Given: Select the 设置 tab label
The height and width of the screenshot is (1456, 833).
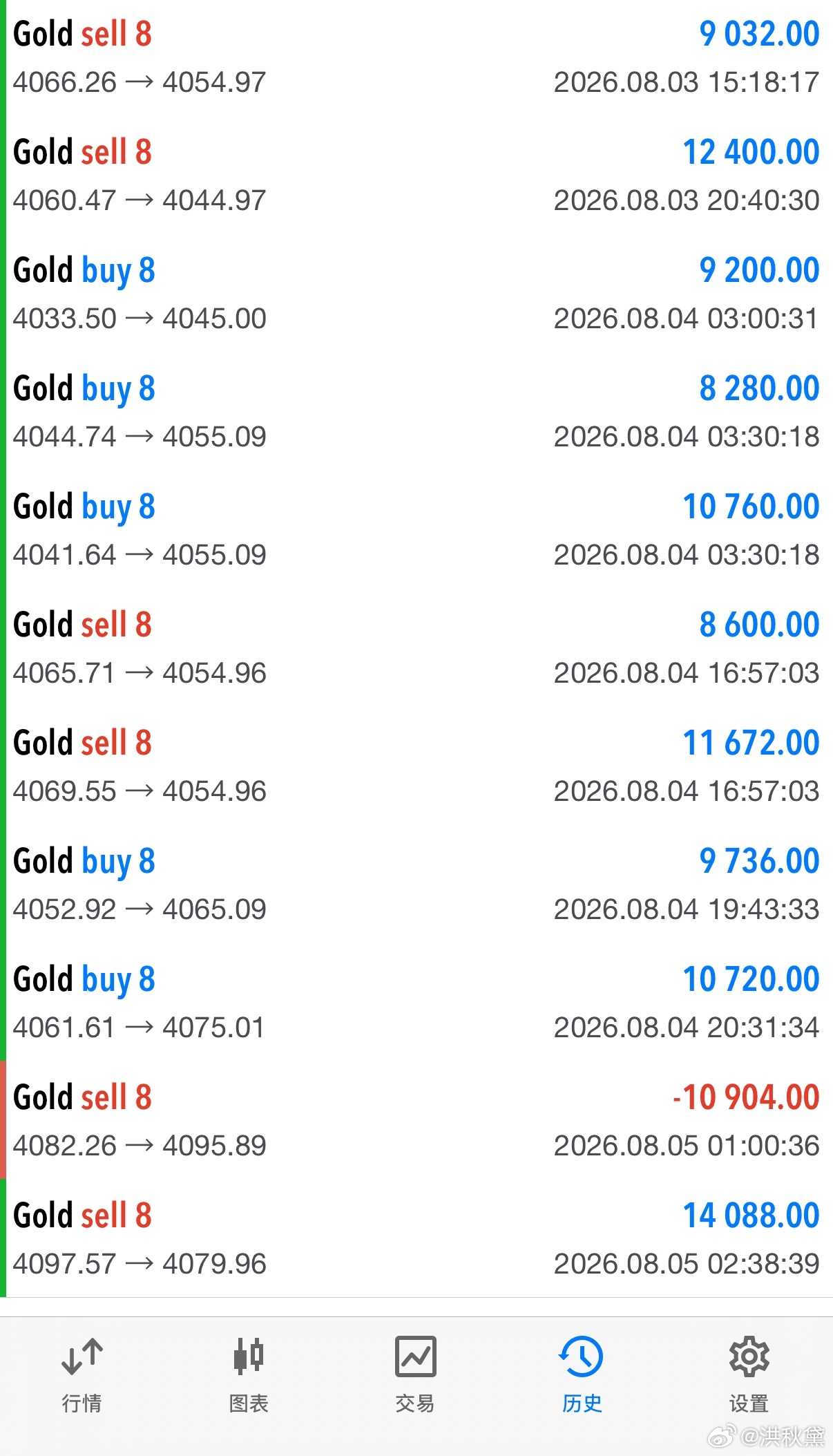Looking at the screenshot, I should 749,1403.
